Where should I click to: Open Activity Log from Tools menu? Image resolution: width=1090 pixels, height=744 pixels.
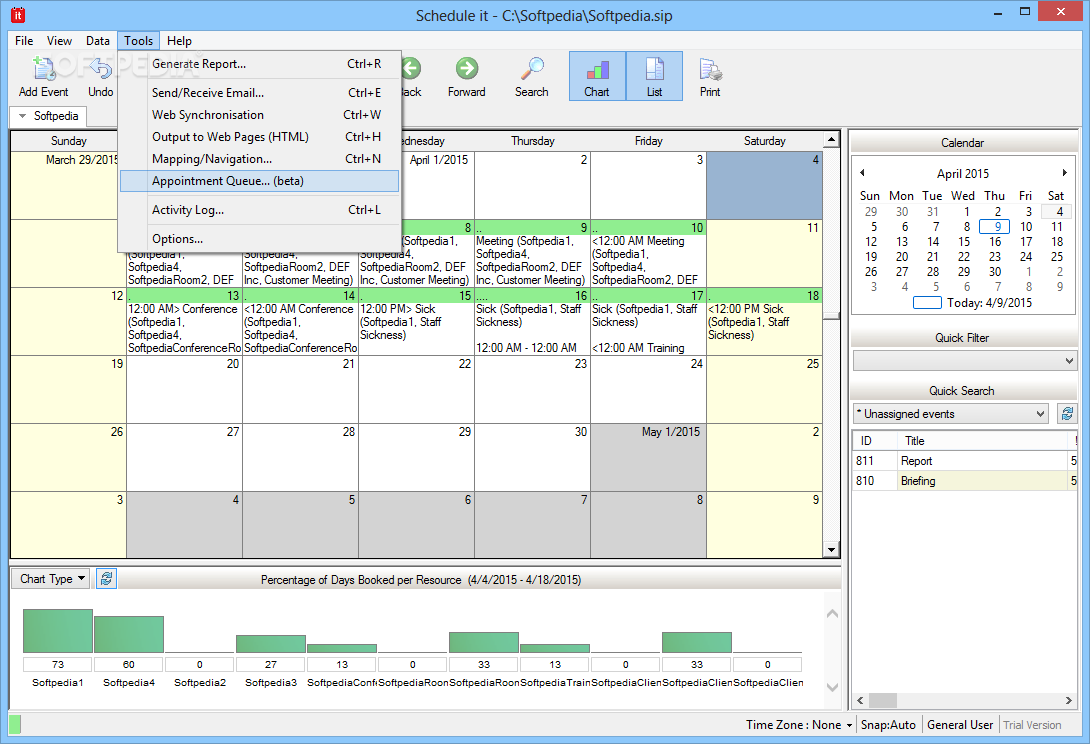coord(259,210)
